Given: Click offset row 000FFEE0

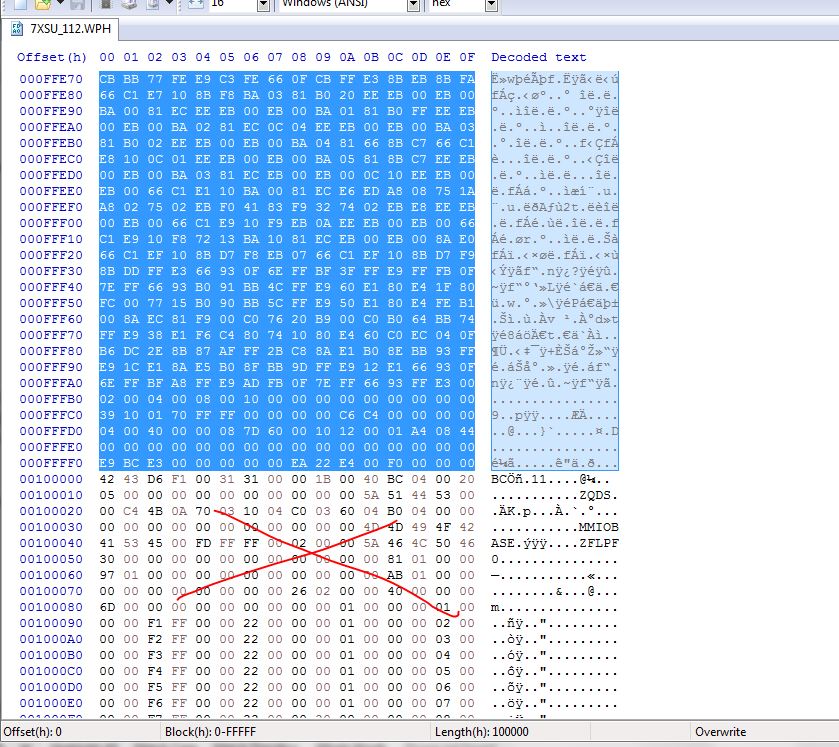Looking at the screenshot, I should point(51,191).
